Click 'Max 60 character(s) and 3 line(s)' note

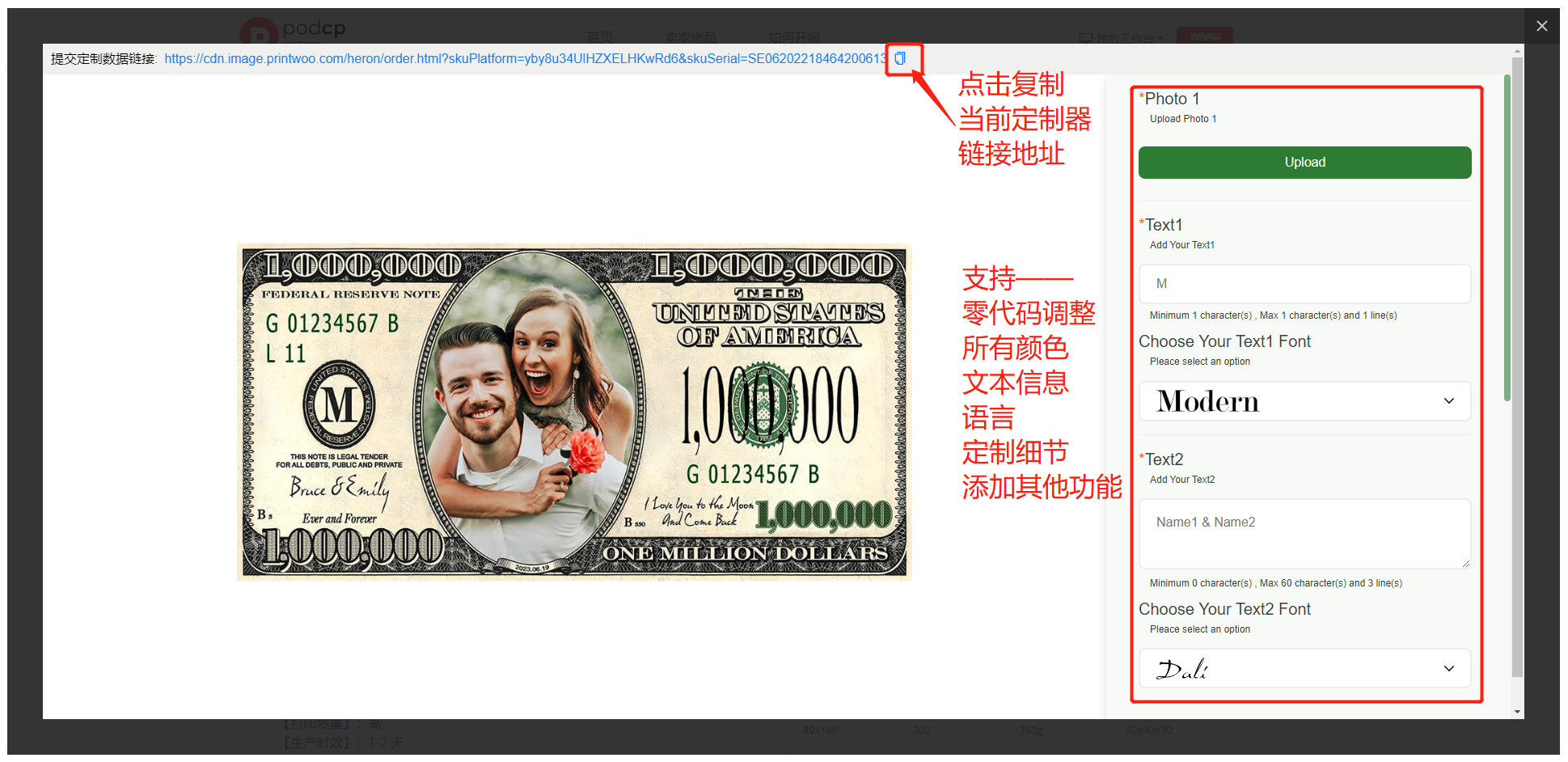pyautogui.click(x=1331, y=583)
